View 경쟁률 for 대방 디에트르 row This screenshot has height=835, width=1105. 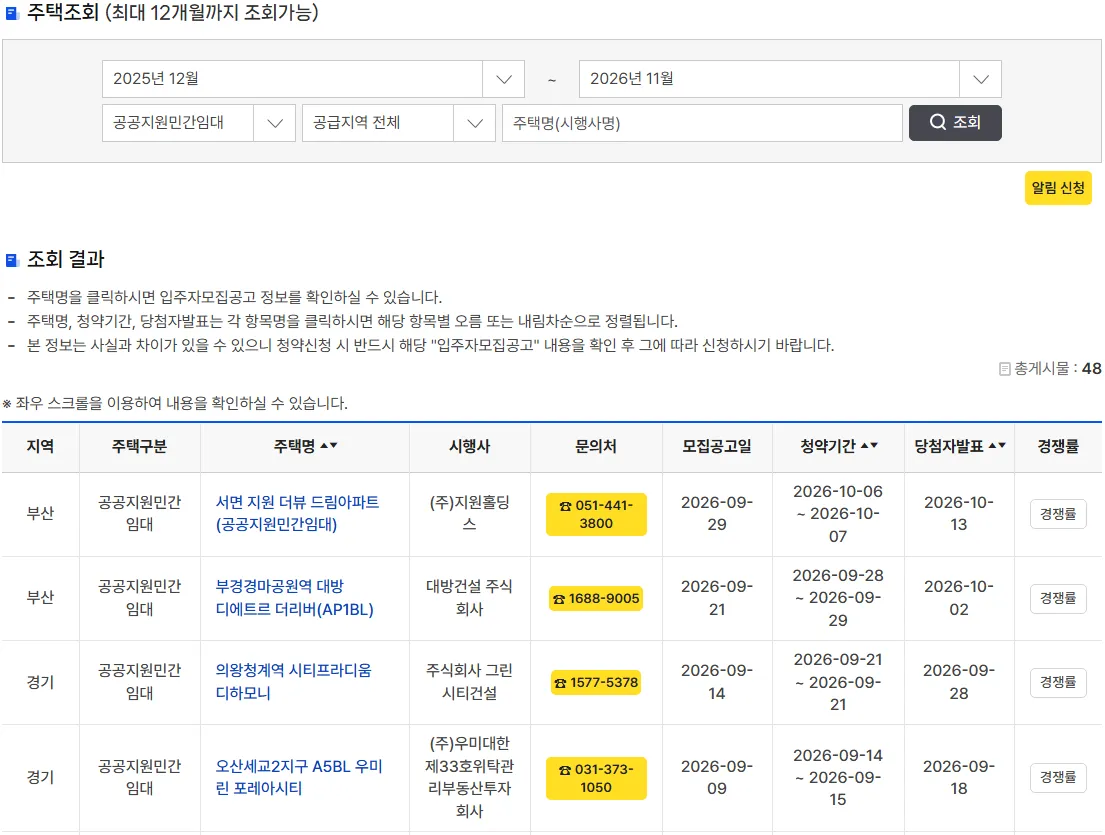coord(1058,598)
